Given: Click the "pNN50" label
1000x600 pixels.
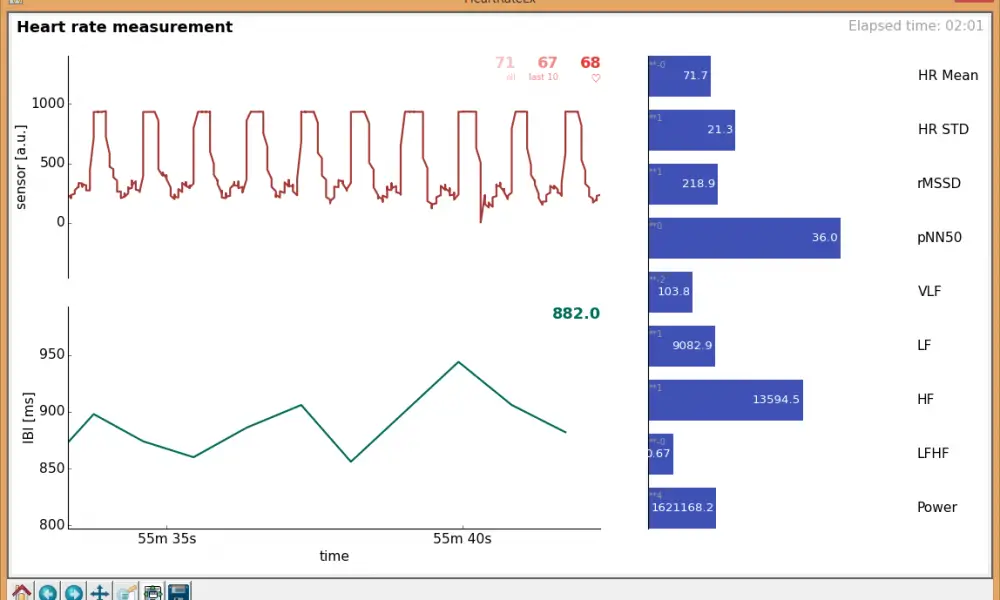Looking at the screenshot, I should [x=939, y=238].
